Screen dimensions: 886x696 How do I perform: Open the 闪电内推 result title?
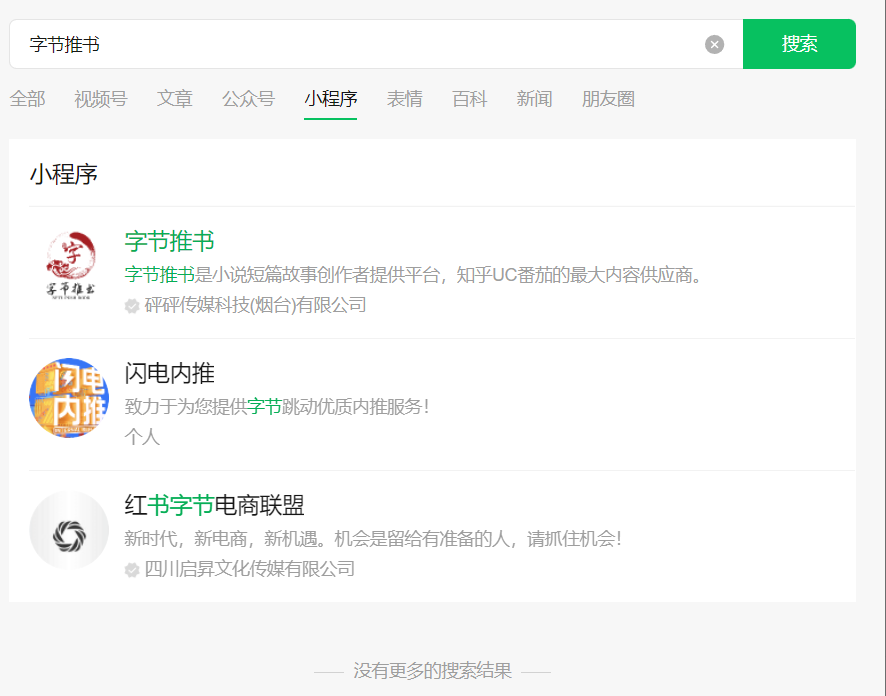(x=170, y=373)
